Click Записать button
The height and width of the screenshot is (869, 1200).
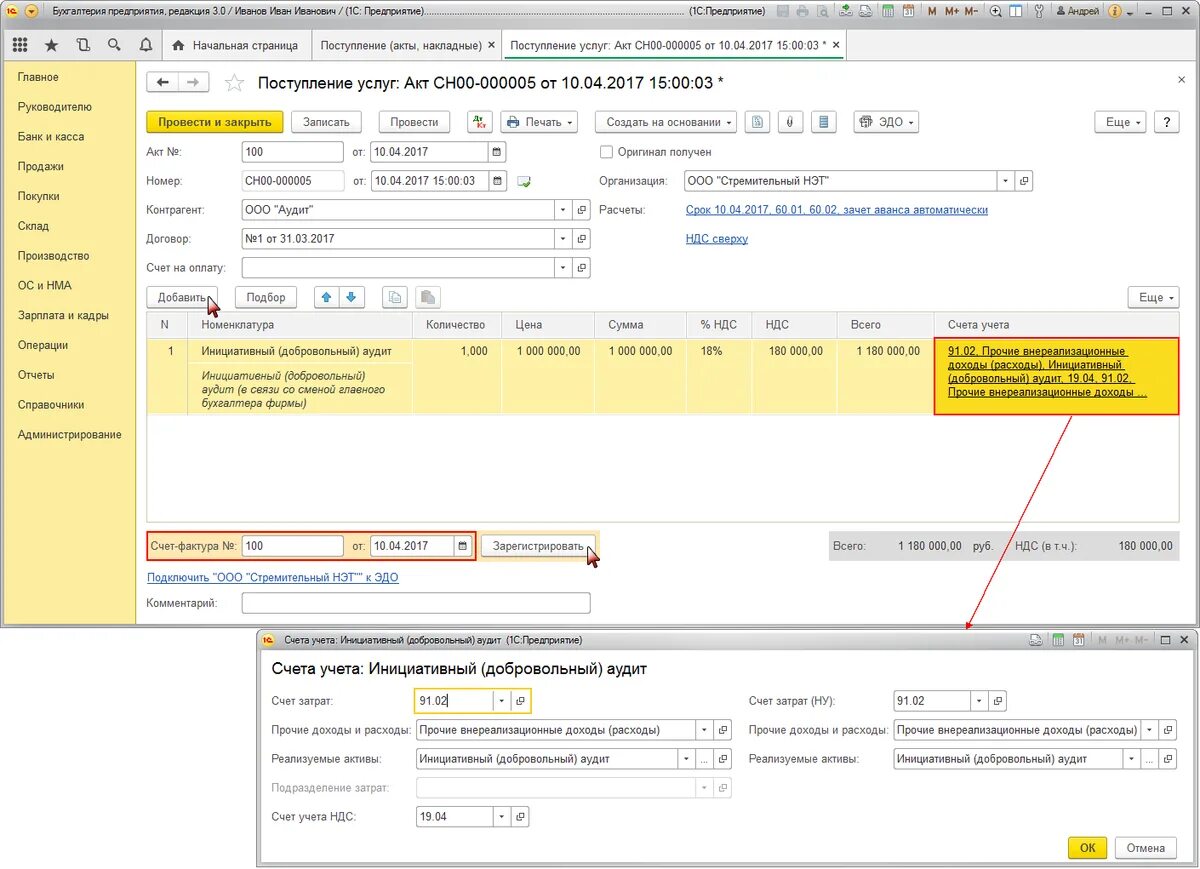tap(326, 122)
